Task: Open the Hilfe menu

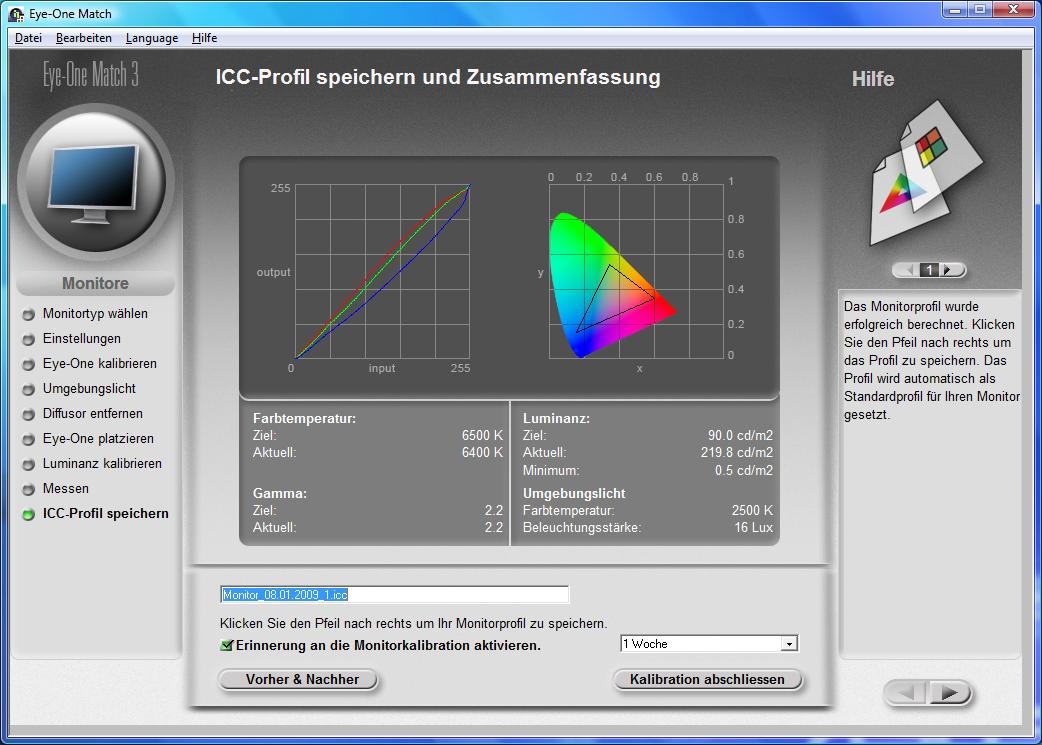Action: coord(204,38)
